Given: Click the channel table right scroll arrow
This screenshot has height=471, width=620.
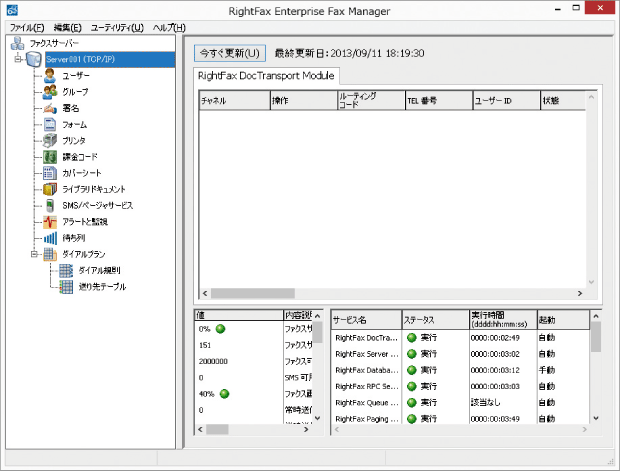Looking at the screenshot, I should [580, 293].
